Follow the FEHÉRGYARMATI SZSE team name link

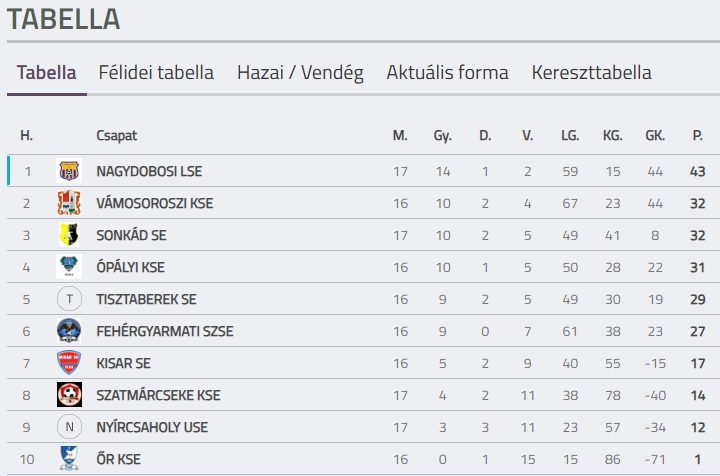[164, 331]
